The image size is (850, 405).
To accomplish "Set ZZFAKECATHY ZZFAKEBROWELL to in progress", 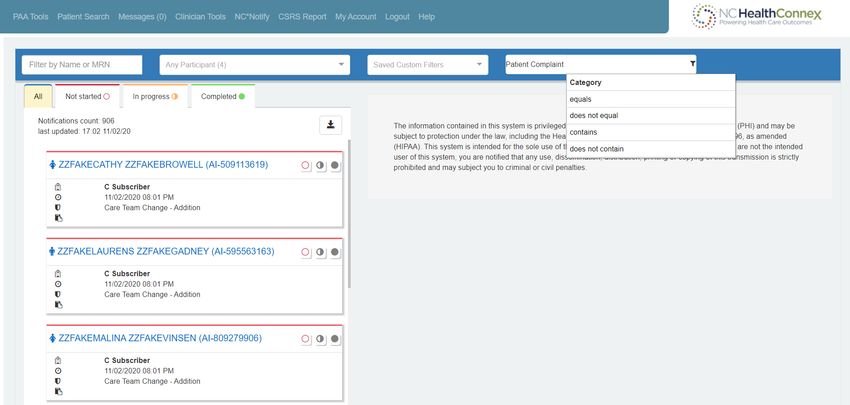I will point(320,165).
